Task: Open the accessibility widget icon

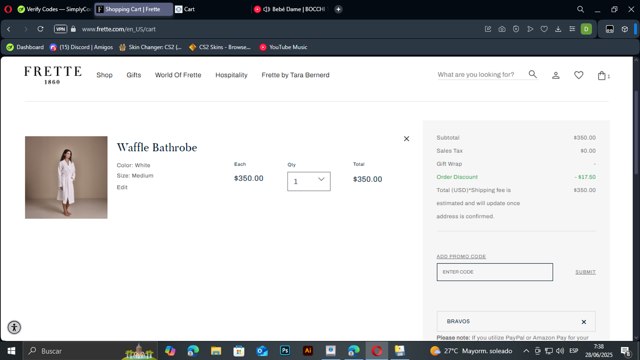Action: [x=14, y=327]
